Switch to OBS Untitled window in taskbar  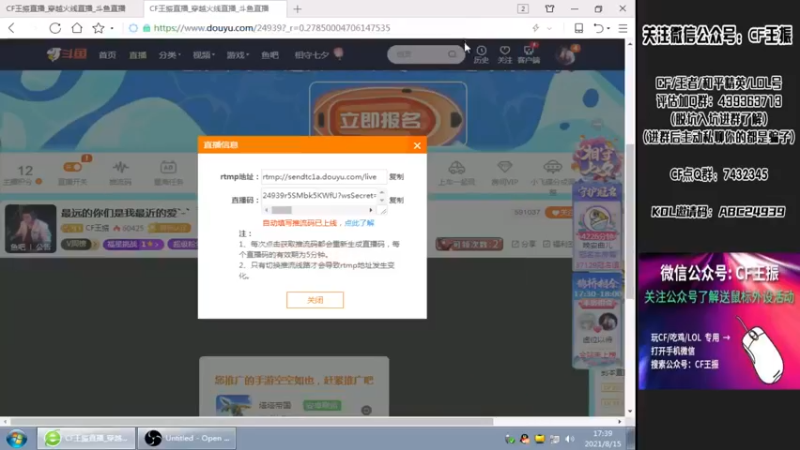(x=187, y=438)
